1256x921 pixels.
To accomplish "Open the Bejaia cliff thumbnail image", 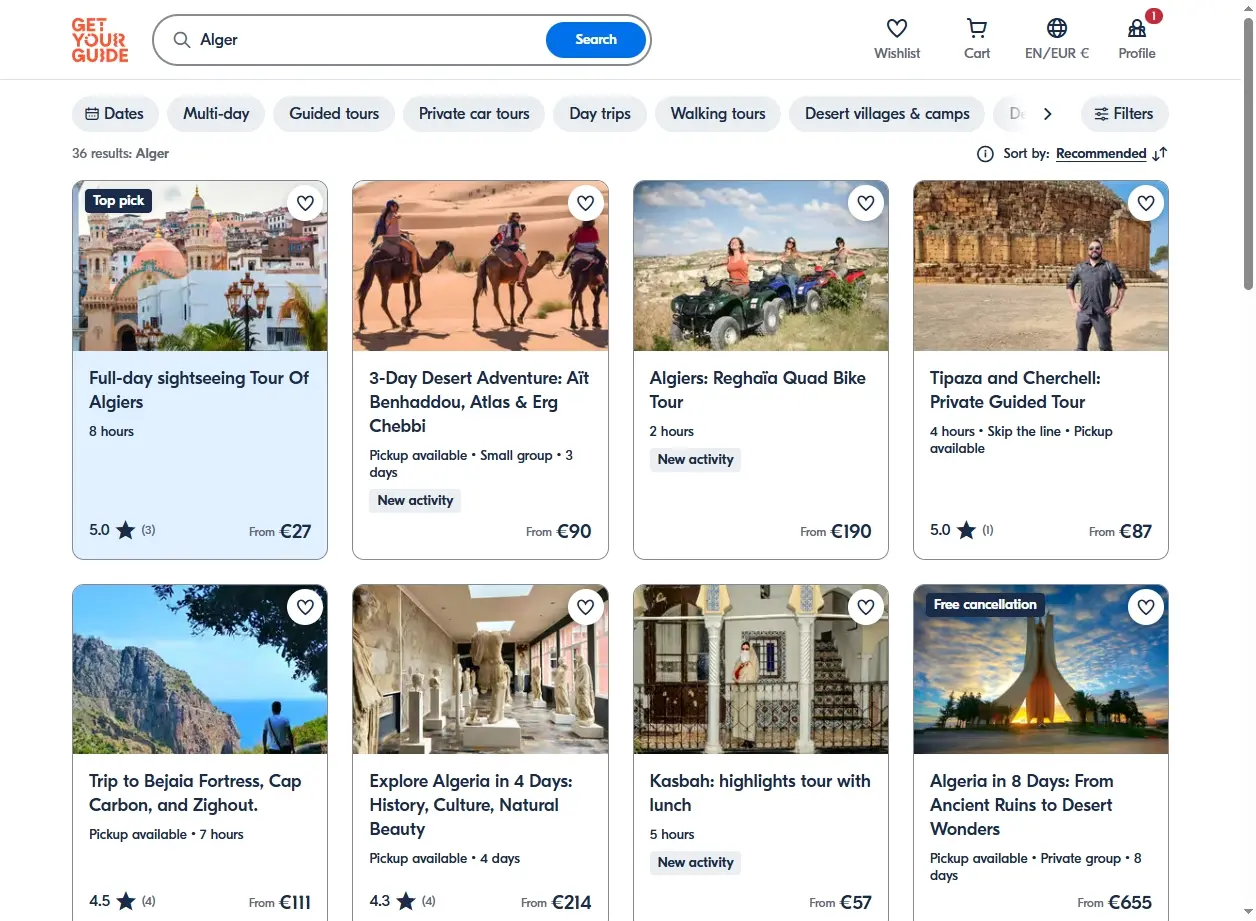I will pos(200,669).
